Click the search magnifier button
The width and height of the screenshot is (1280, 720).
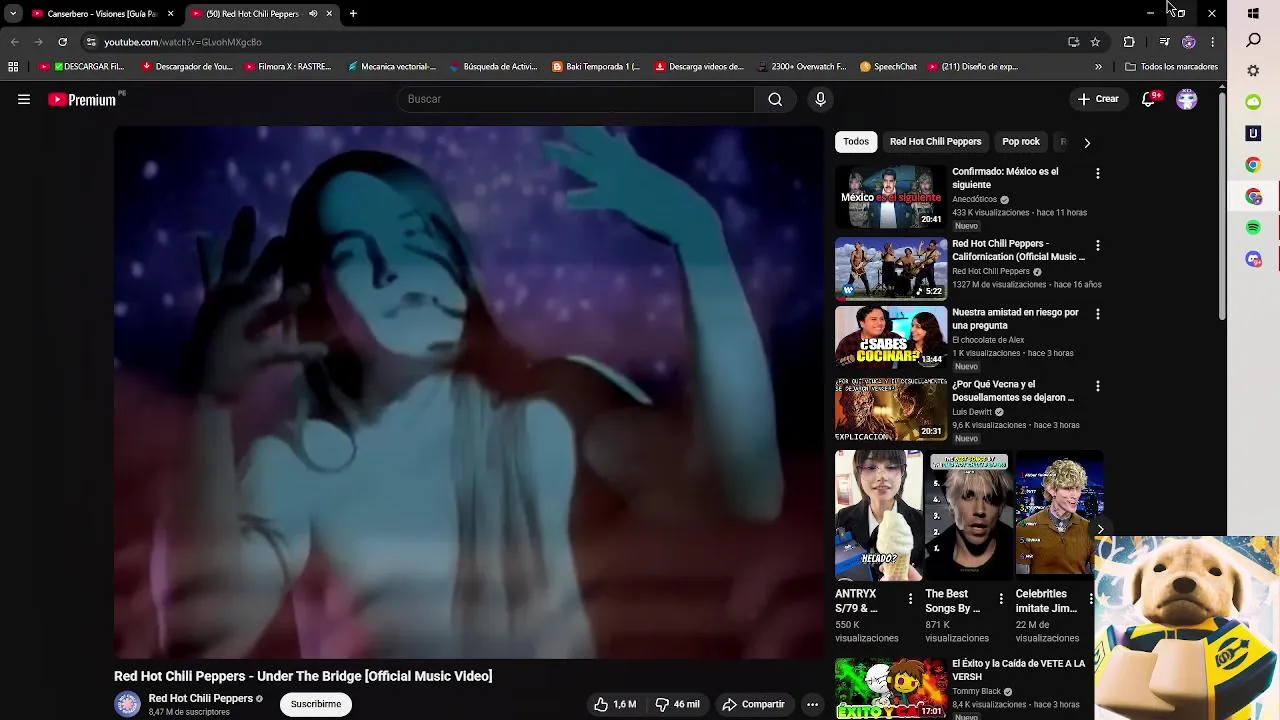pyautogui.click(x=775, y=99)
